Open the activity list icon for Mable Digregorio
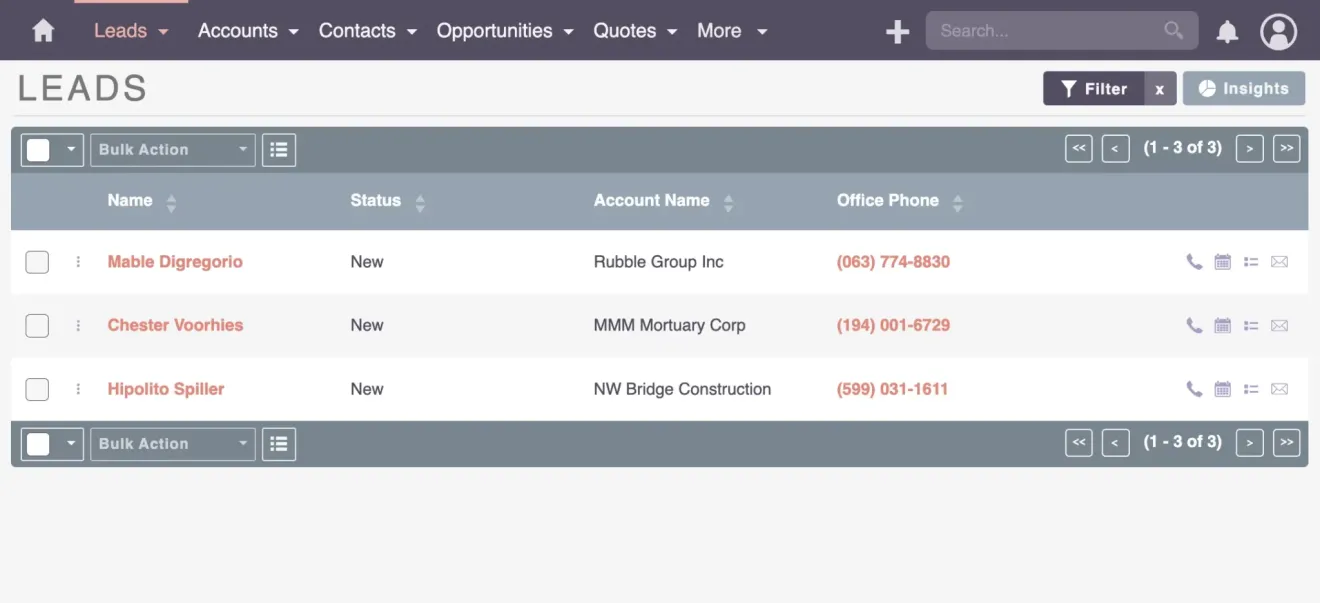1320x603 pixels. point(1251,261)
